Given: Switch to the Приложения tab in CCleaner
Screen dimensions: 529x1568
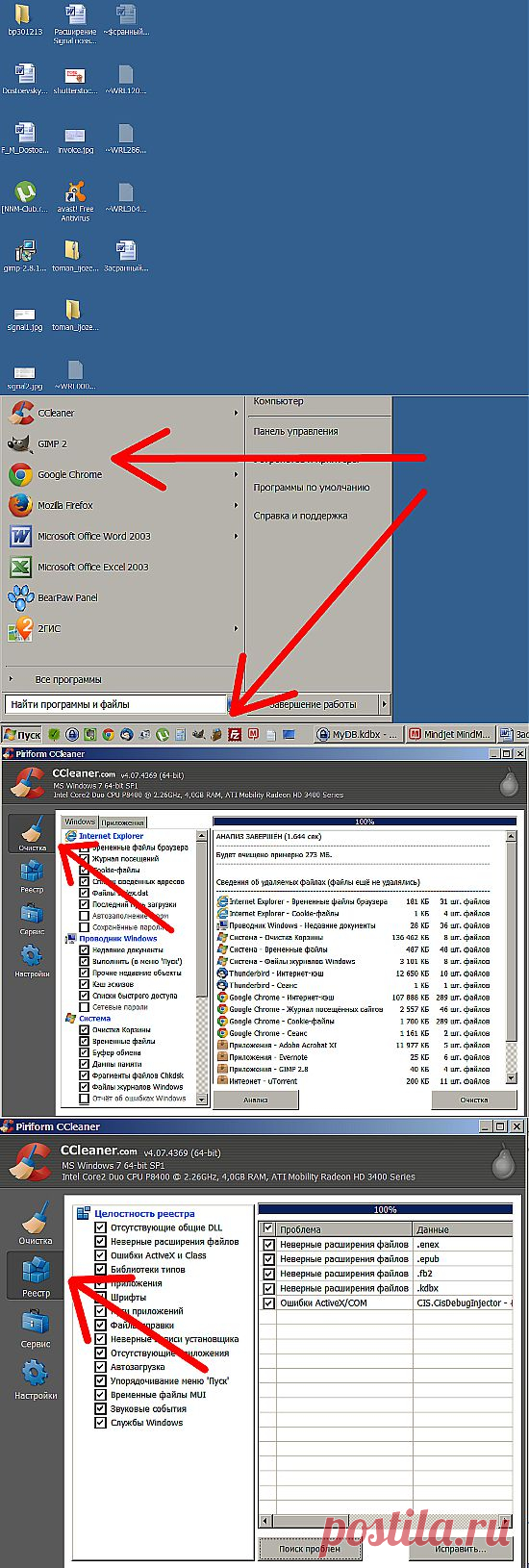Looking at the screenshot, I should [x=123, y=822].
